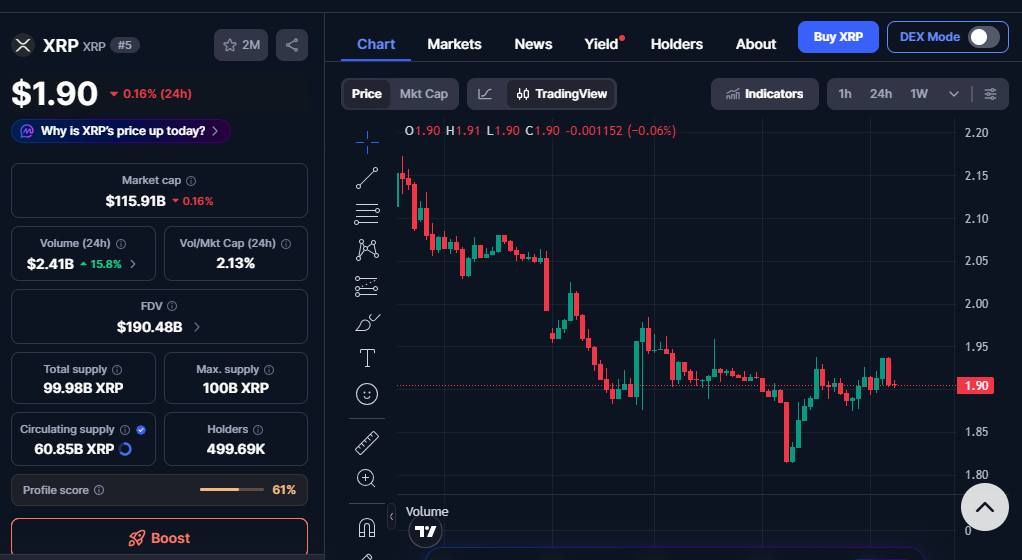The image size is (1022, 560).
Task: Click the Profile score progress bar
Action: coord(231,490)
